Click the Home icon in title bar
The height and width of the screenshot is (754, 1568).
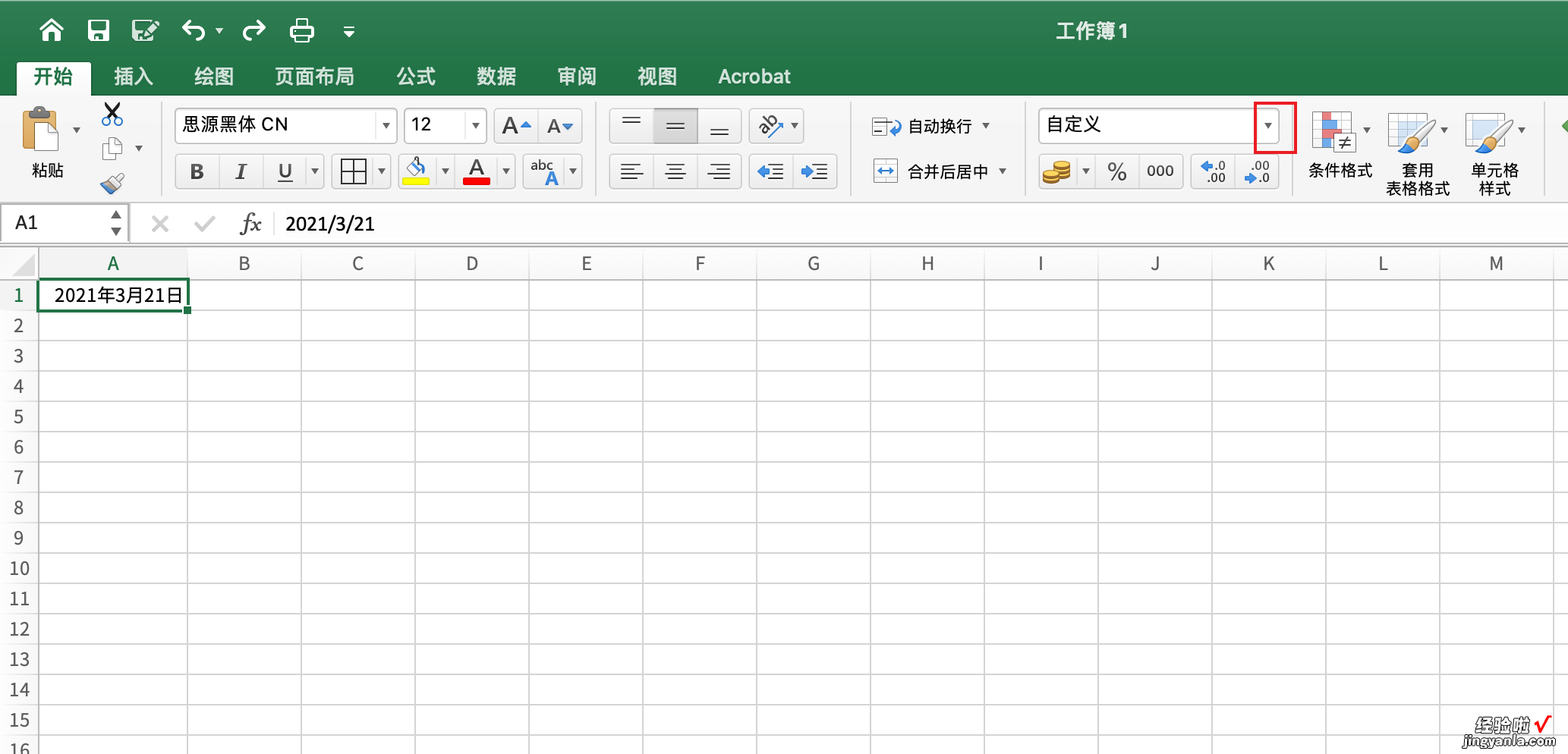click(52, 30)
